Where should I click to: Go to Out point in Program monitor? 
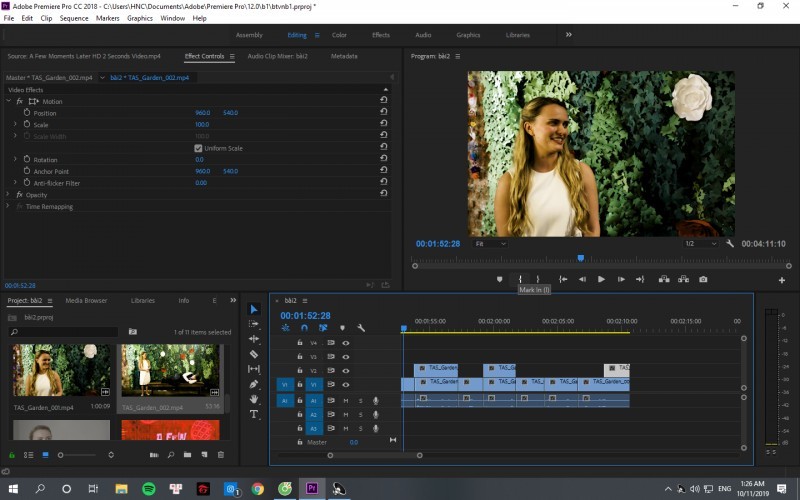tap(640, 279)
